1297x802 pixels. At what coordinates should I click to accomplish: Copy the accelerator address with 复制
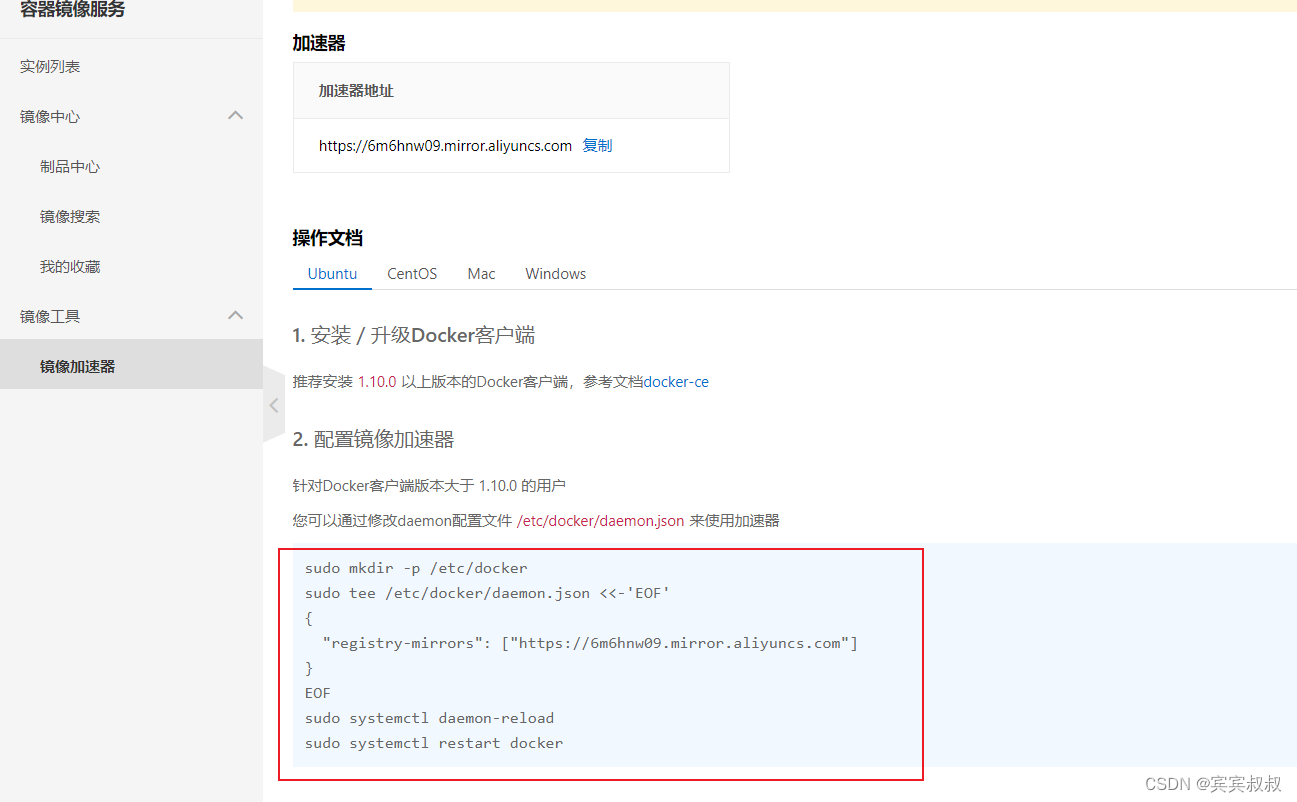[x=597, y=145]
